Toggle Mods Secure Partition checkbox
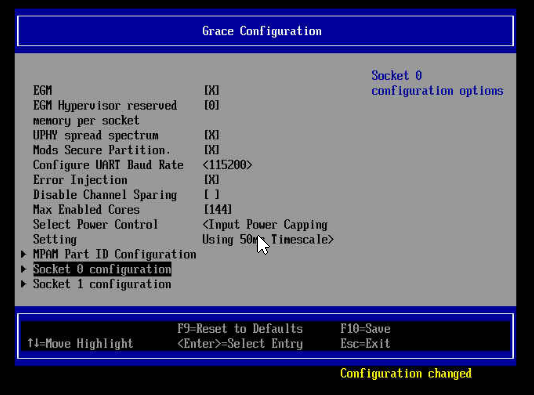 tap(211, 150)
